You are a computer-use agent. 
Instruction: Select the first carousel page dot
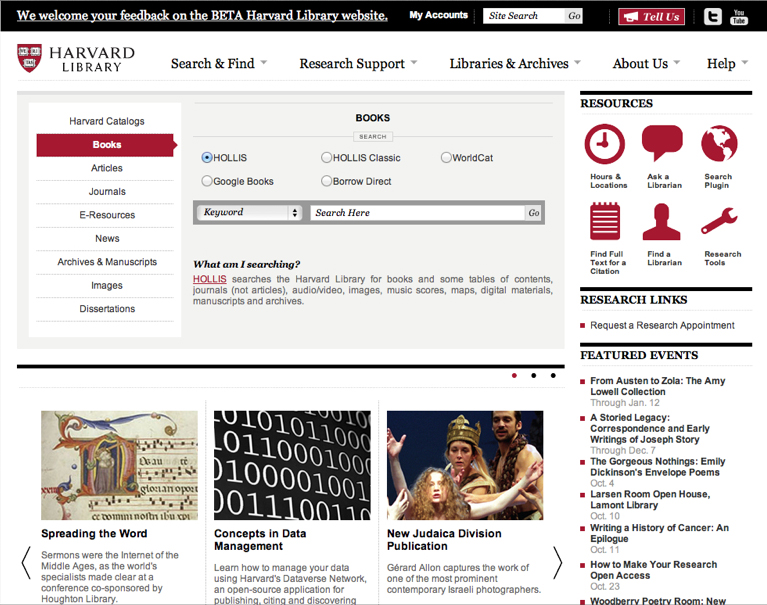(514, 376)
